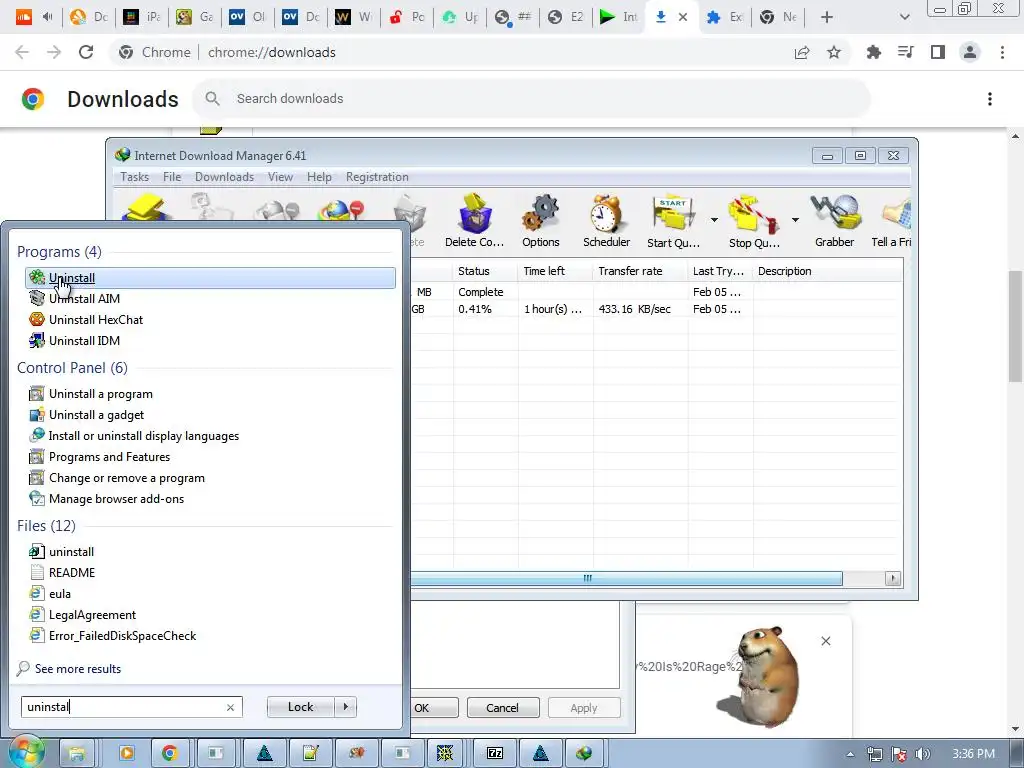This screenshot has width=1024, height=768.
Task: Open Downloads page more actions menu
Action: [x=990, y=99]
